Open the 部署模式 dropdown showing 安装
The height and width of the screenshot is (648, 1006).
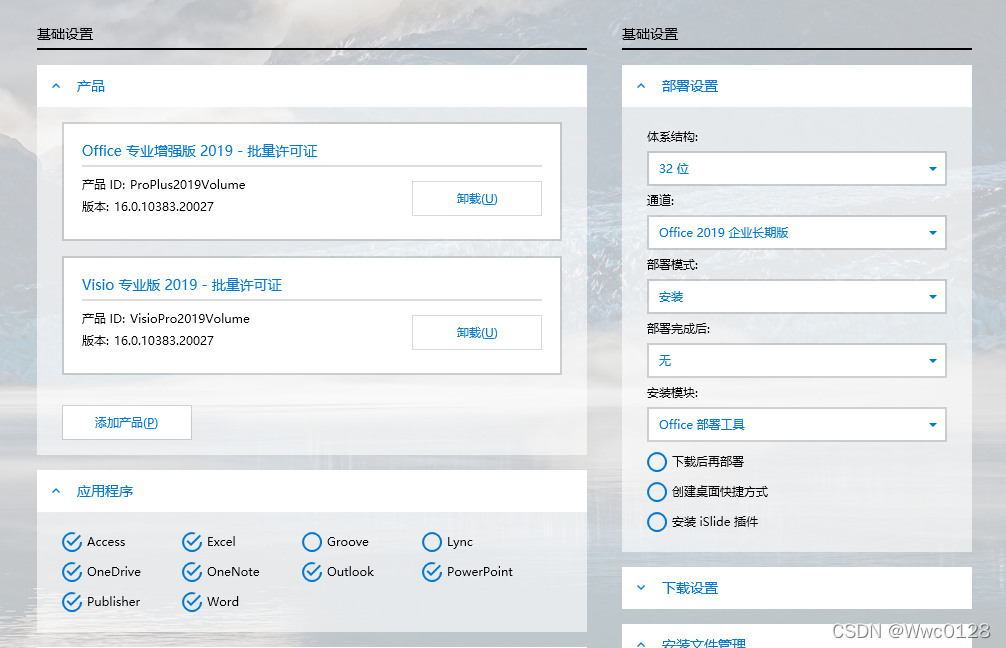pyautogui.click(x=797, y=296)
